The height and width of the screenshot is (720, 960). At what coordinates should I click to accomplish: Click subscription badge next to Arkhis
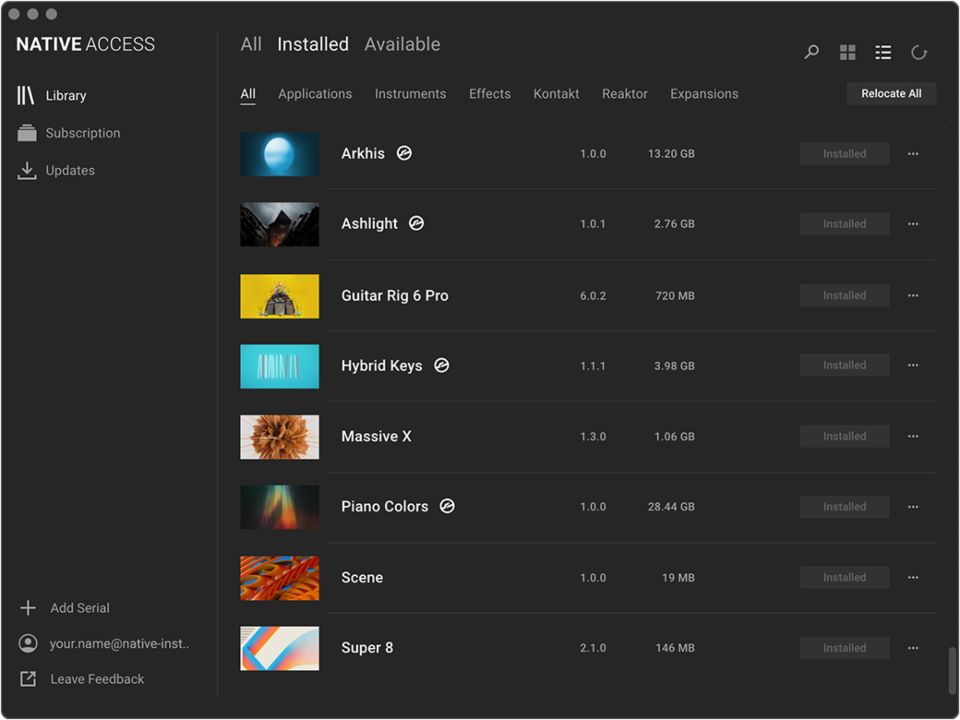(404, 153)
